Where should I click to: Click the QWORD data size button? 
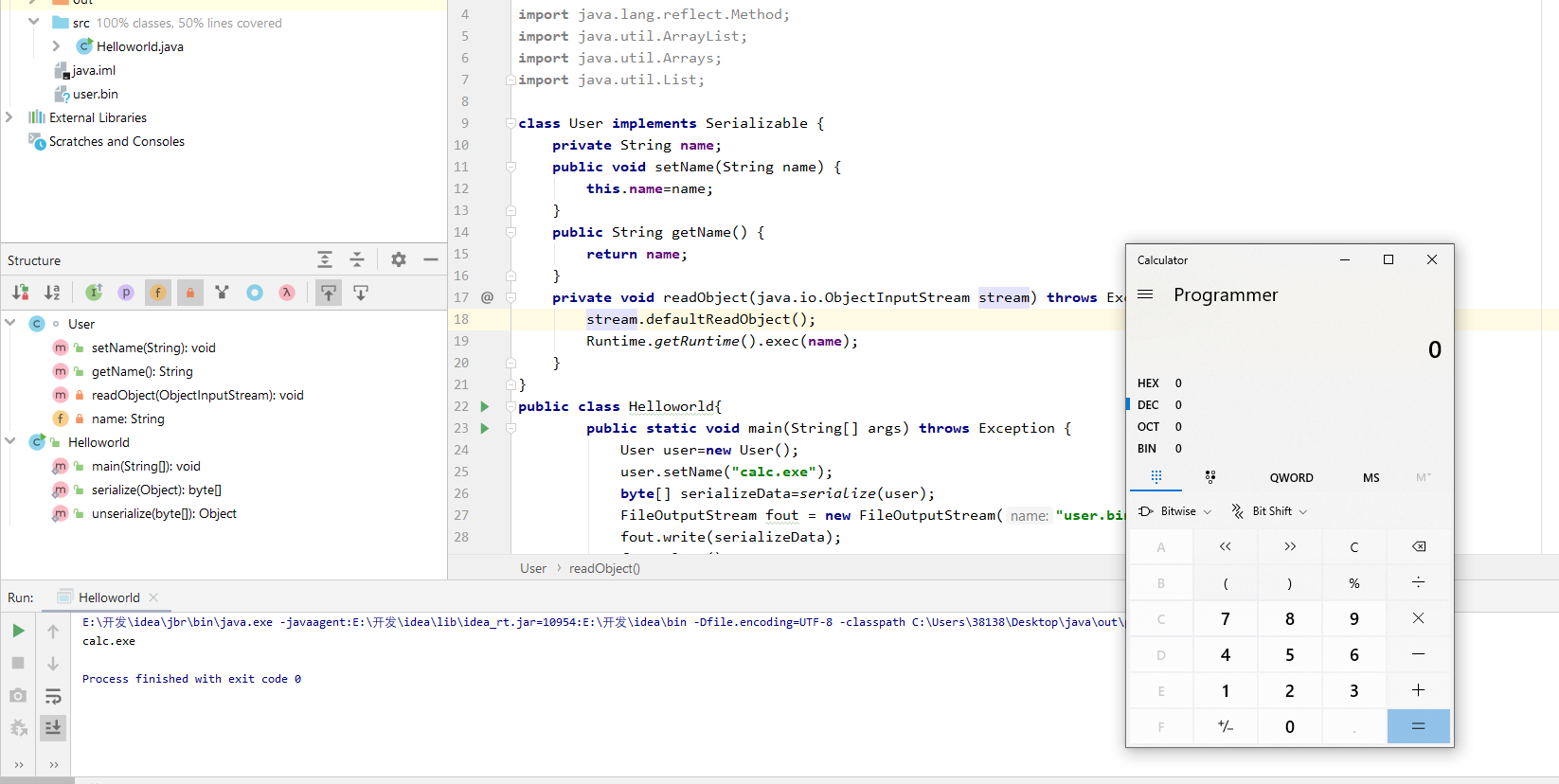pyautogui.click(x=1291, y=477)
